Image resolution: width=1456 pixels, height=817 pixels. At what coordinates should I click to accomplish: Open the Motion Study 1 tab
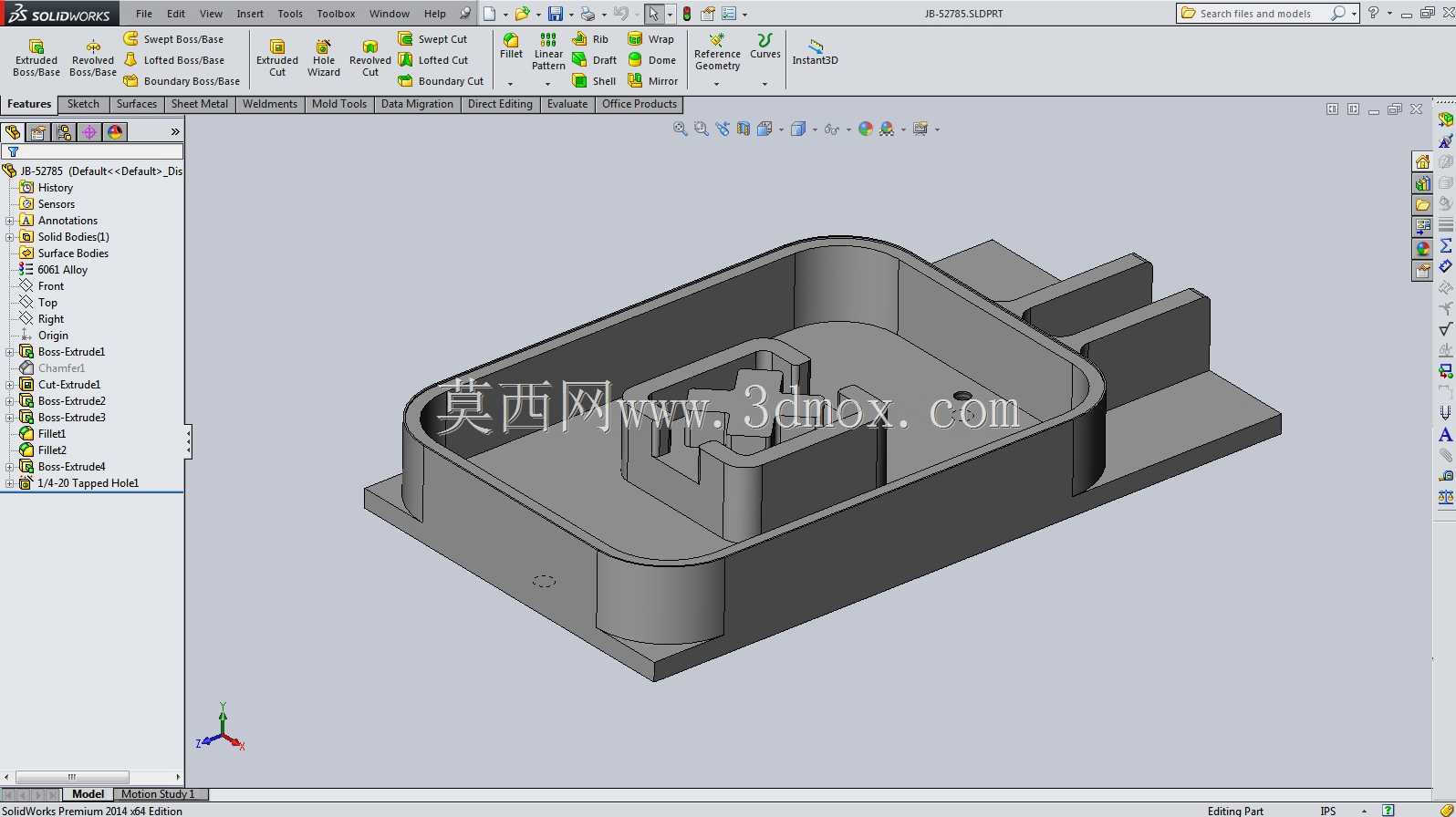[x=159, y=794]
